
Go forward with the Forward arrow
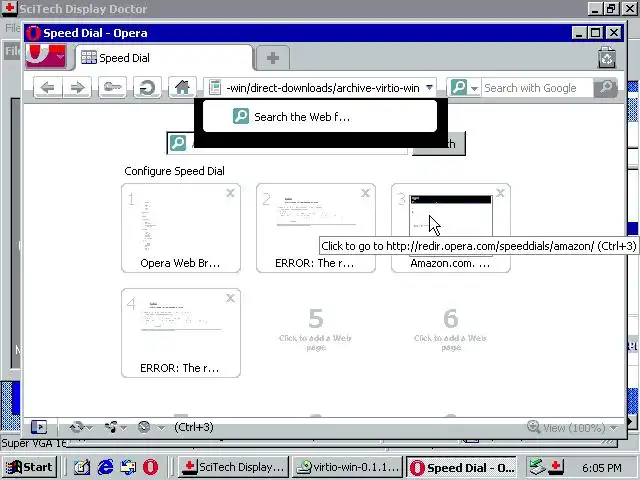[77, 87]
